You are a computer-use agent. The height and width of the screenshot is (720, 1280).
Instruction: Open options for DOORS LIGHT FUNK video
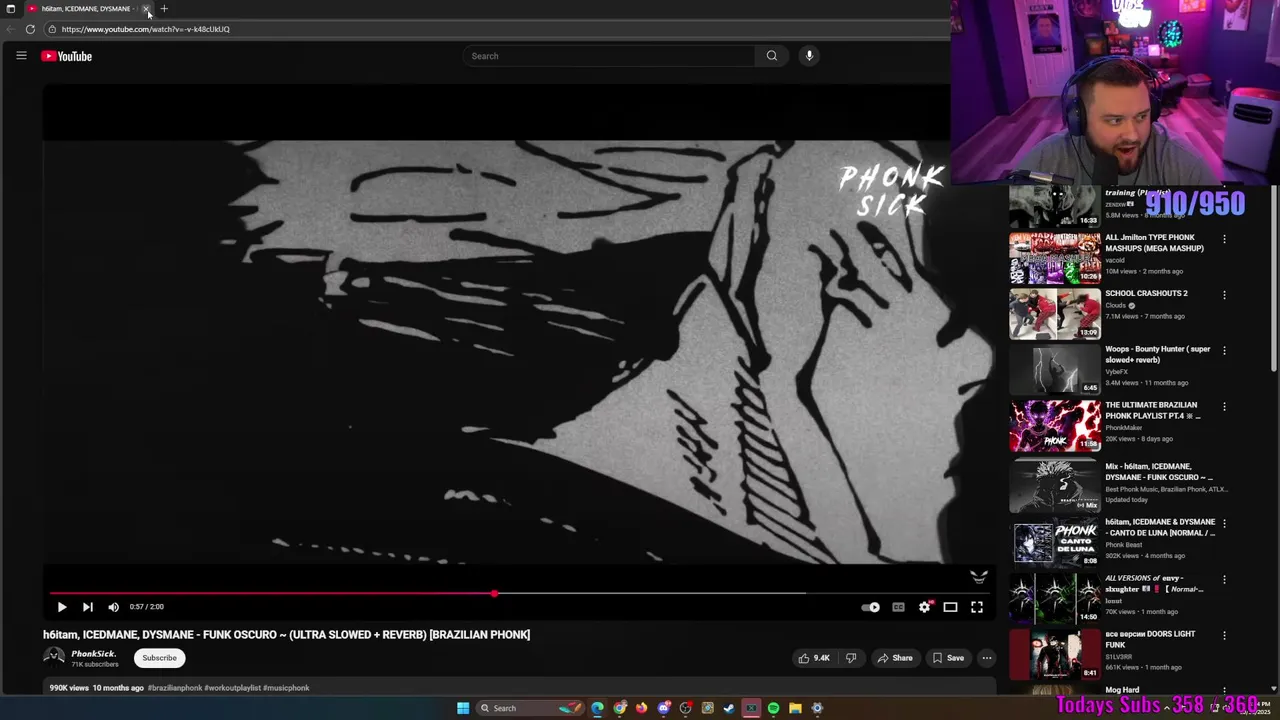[x=1224, y=635]
